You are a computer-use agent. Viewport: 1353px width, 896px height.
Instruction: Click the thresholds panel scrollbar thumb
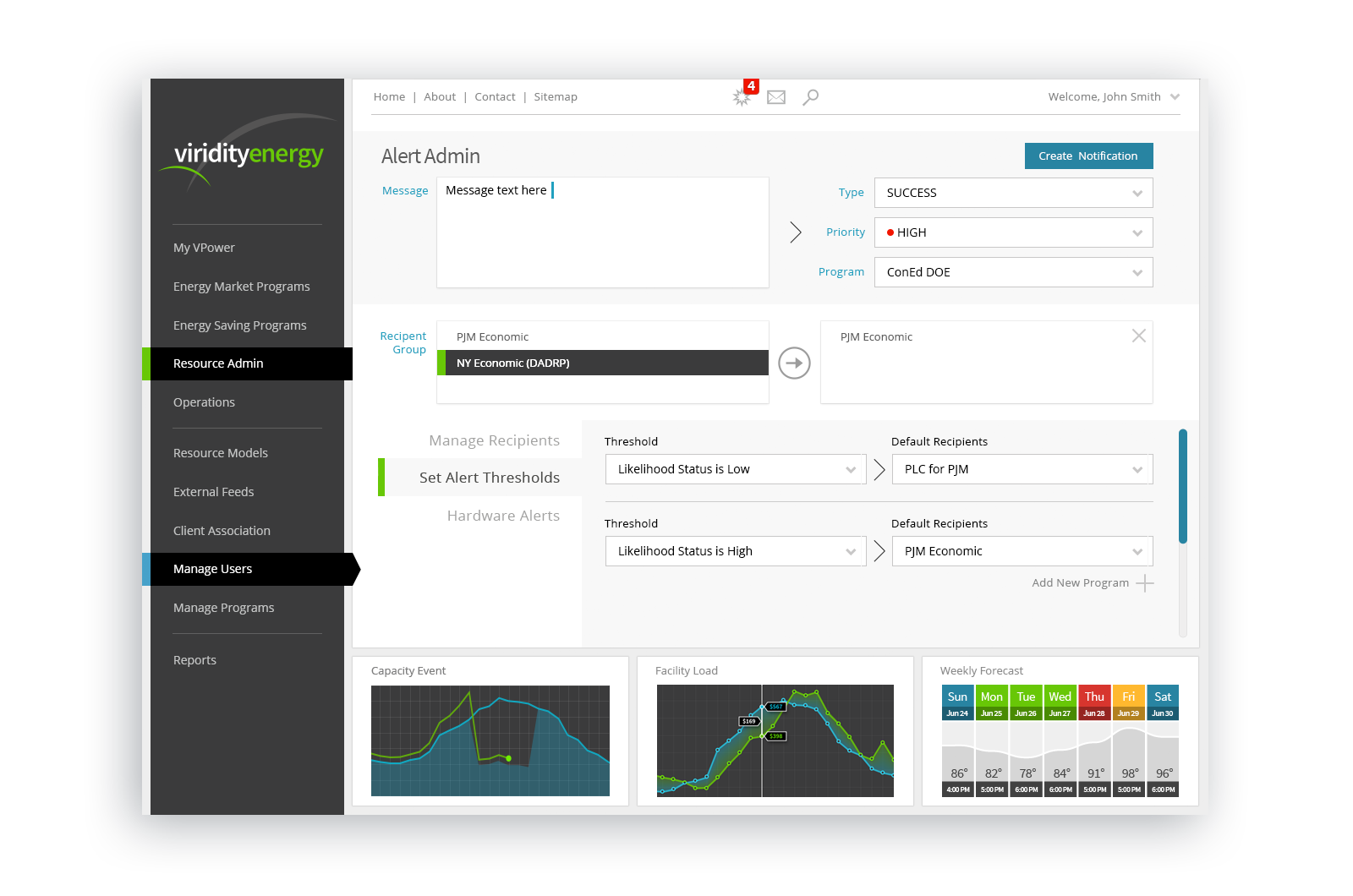coord(1183,486)
